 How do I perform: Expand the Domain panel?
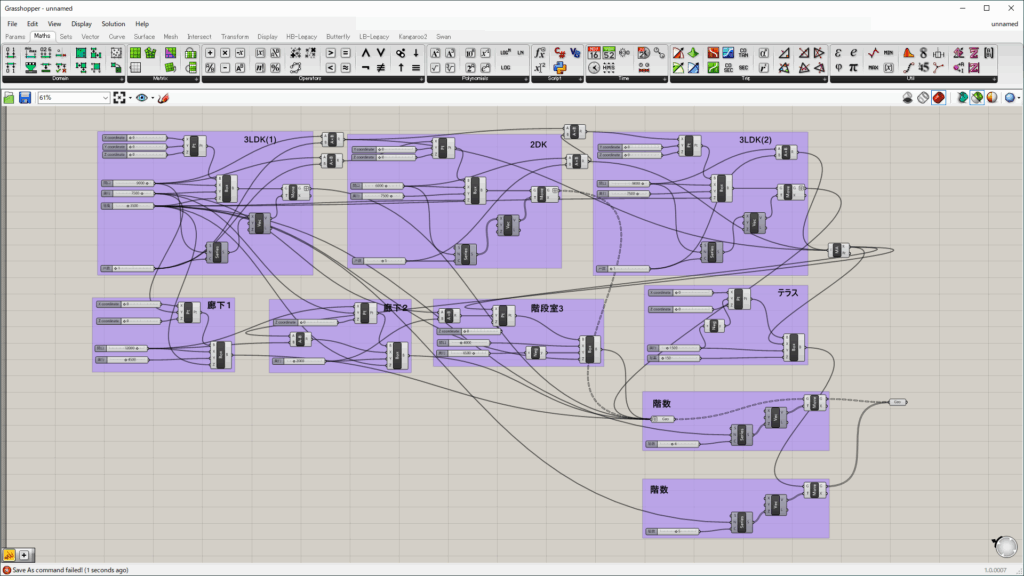(121, 79)
